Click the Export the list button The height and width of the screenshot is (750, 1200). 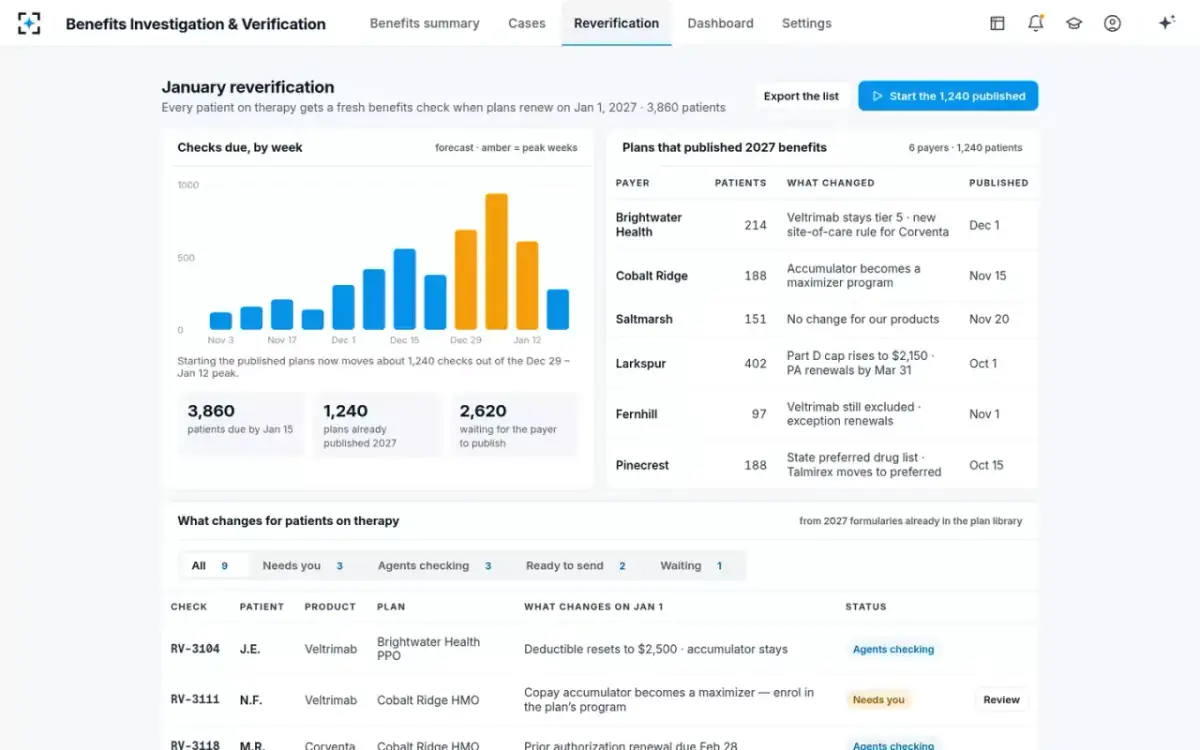[x=801, y=96]
